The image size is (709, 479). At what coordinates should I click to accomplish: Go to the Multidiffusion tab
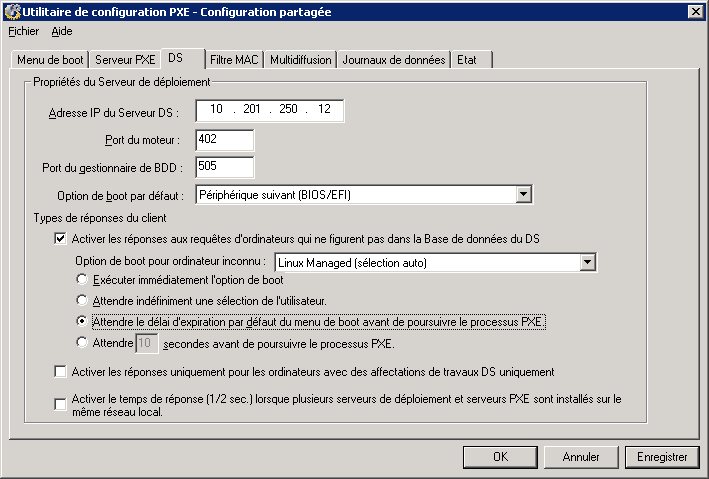(x=300, y=60)
